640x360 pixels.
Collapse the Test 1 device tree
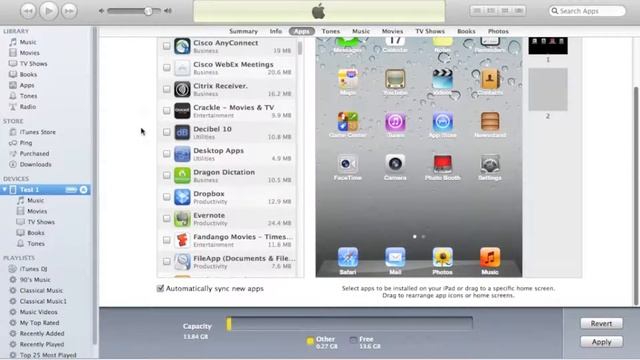[4, 190]
